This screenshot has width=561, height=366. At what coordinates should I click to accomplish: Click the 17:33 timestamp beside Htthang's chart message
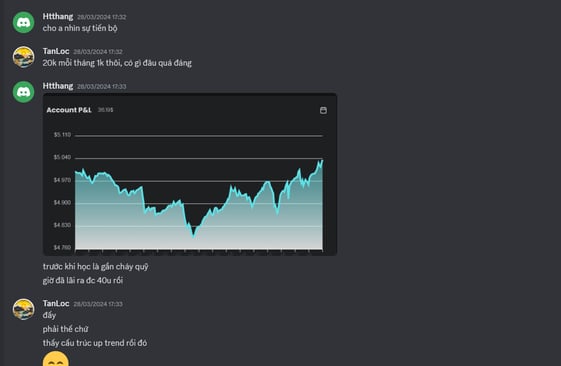coord(102,86)
